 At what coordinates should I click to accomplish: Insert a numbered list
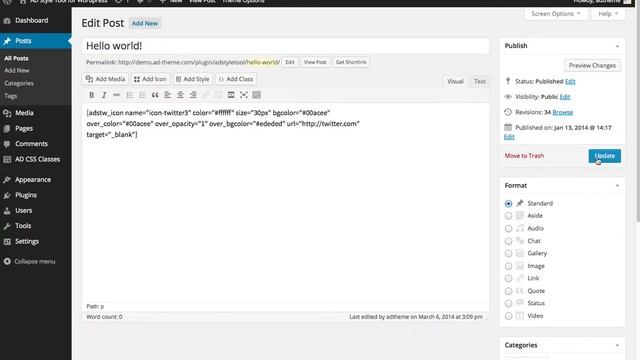(x=142, y=95)
